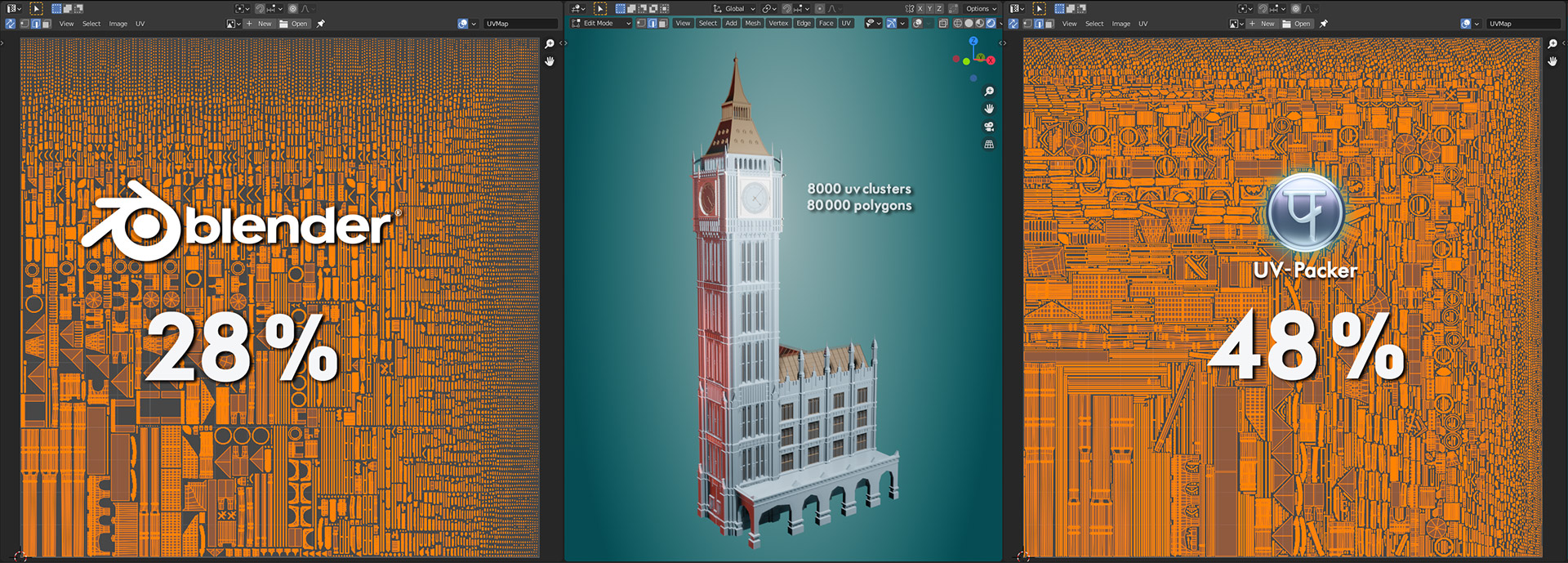Open the editor type dropdown in the right UV editor
The height and width of the screenshot is (563, 1568).
point(1017,9)
